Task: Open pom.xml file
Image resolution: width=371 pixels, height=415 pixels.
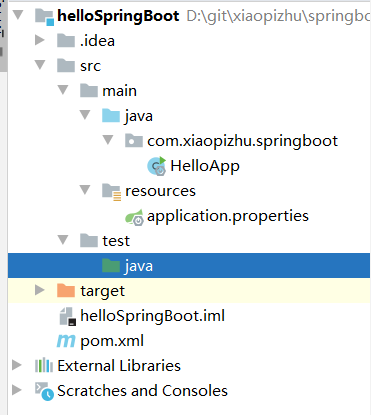Action: 112,341
